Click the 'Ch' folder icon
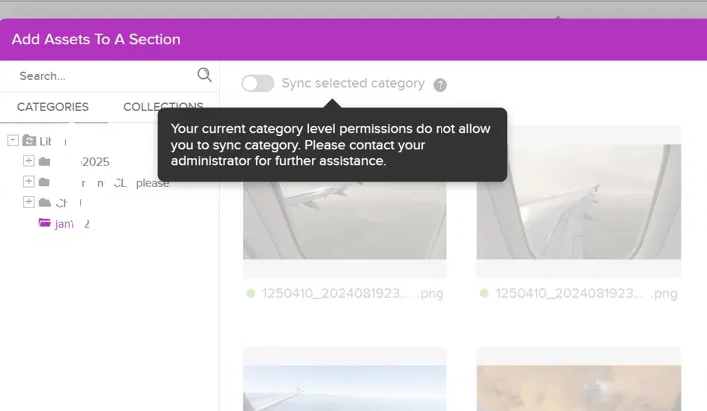This screenshot has width=707, height=411. click(44, 202)
